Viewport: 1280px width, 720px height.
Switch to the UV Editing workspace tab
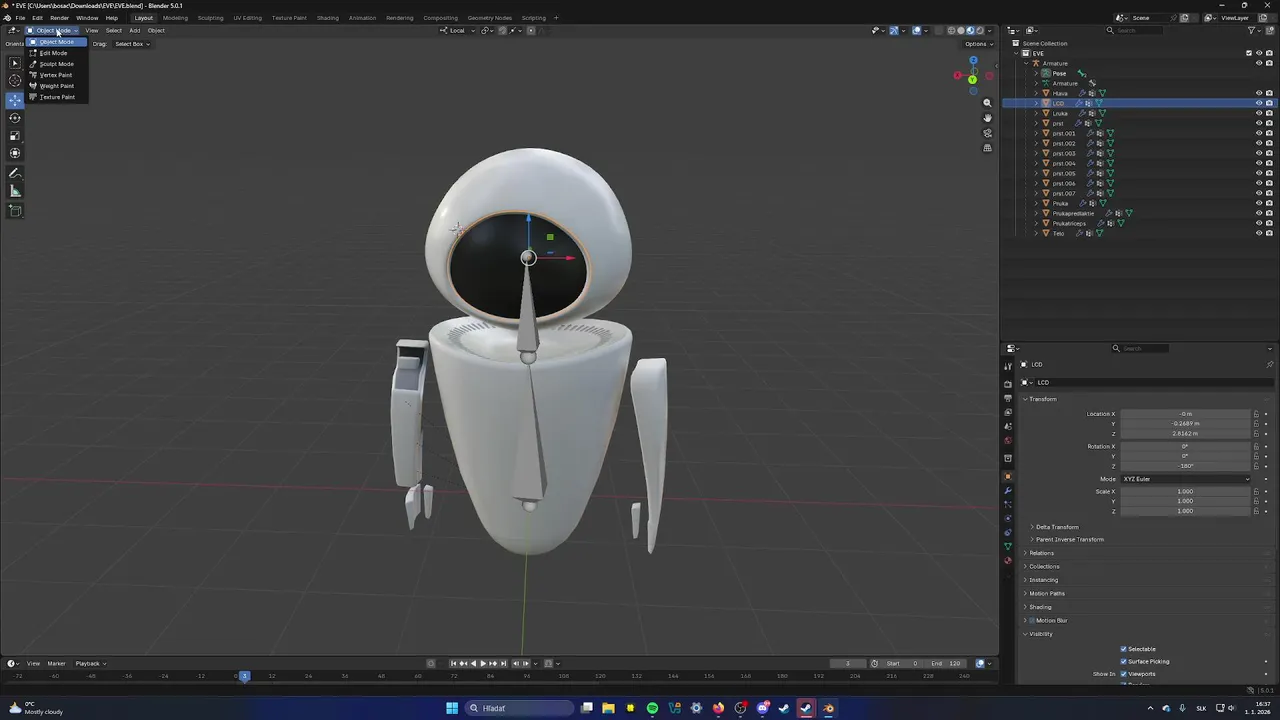tap(247, 18)
